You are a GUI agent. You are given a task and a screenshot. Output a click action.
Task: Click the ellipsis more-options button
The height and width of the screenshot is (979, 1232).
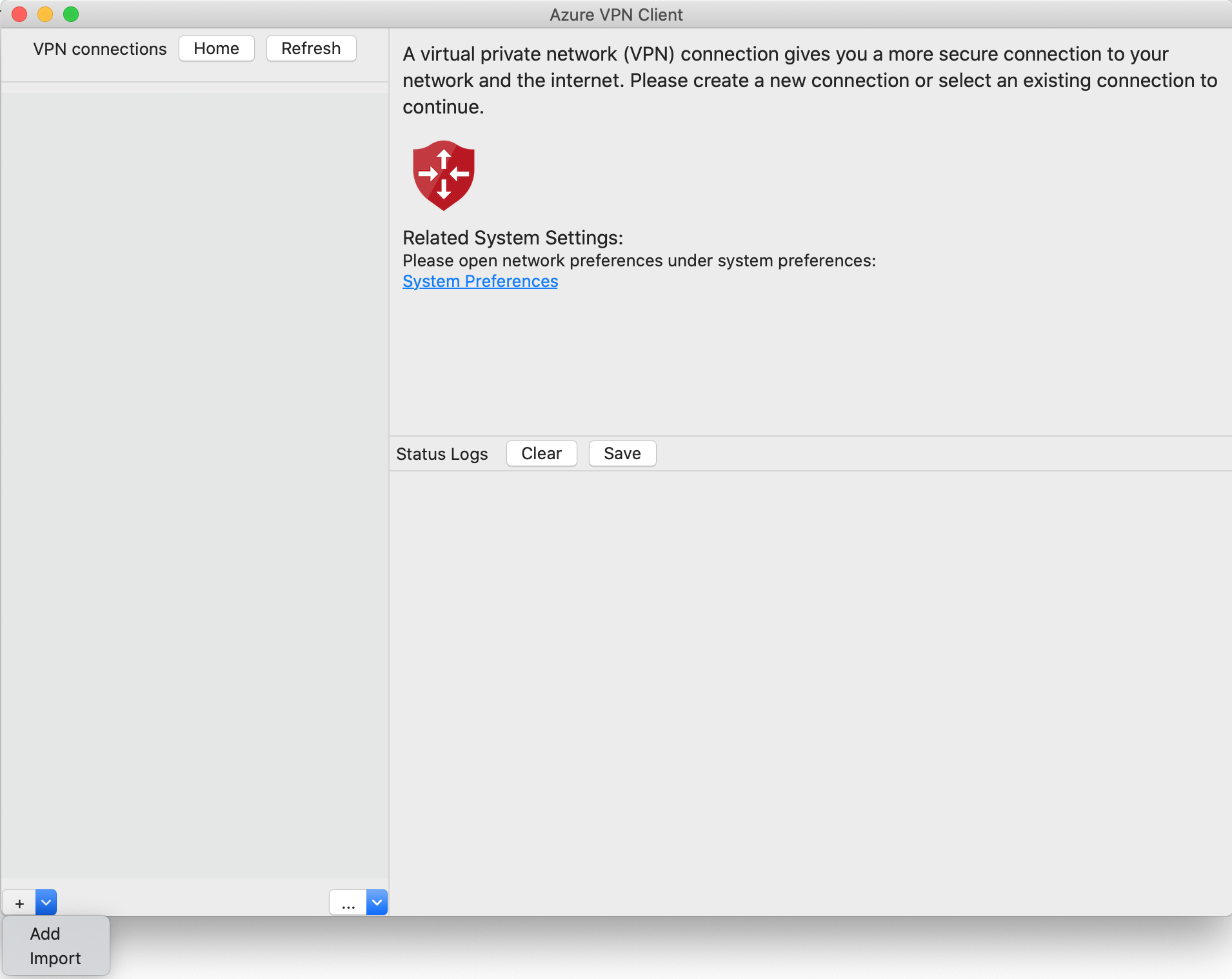tap(348, 903)
